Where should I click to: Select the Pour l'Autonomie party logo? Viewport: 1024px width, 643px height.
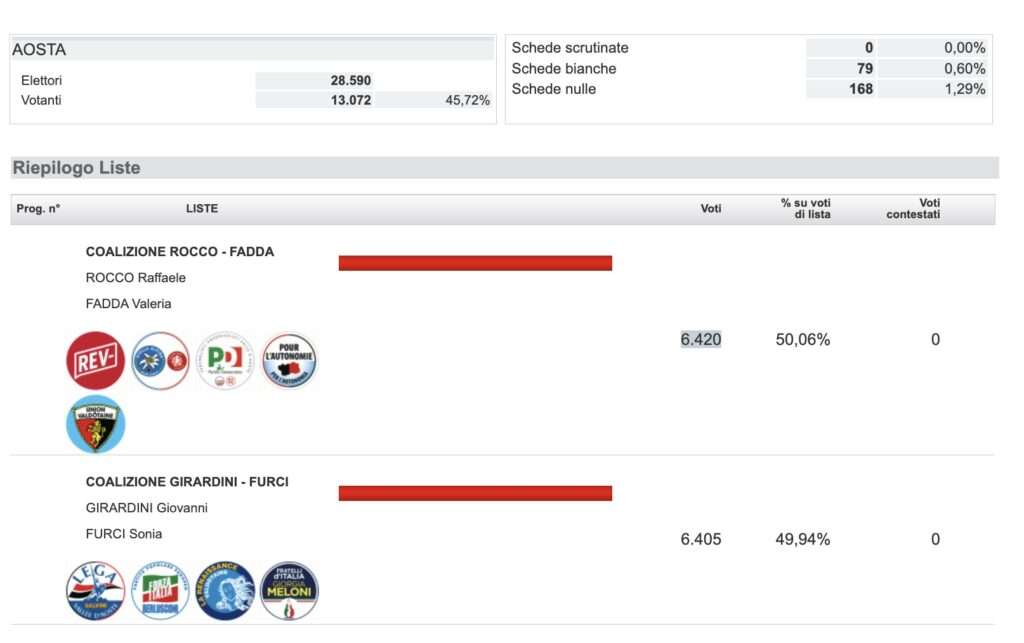289,360
